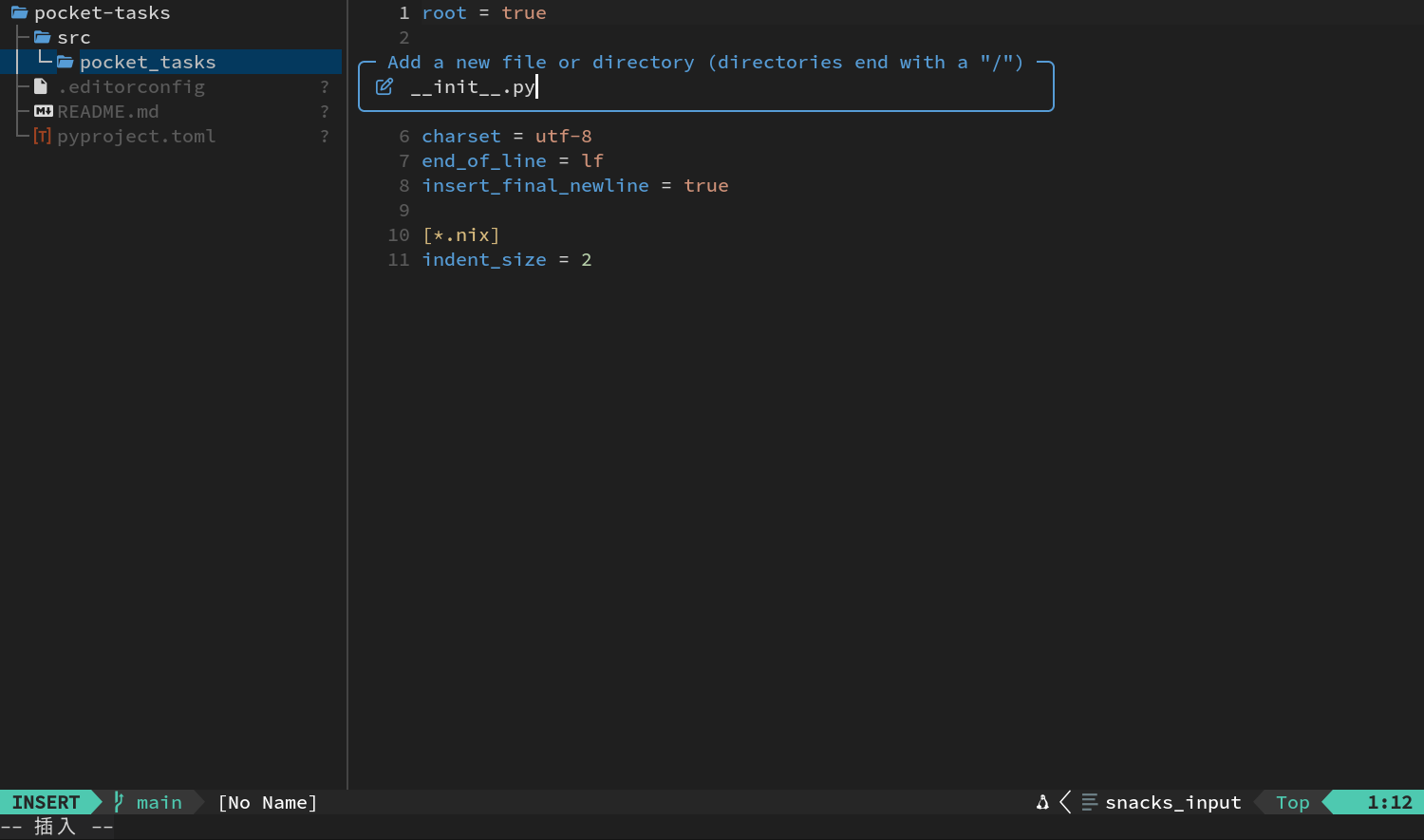Click the 'end_of_line = lf' line
The width and height of the screenshot is (1424, 840).
pyautogui.click(x=513, y=161)
